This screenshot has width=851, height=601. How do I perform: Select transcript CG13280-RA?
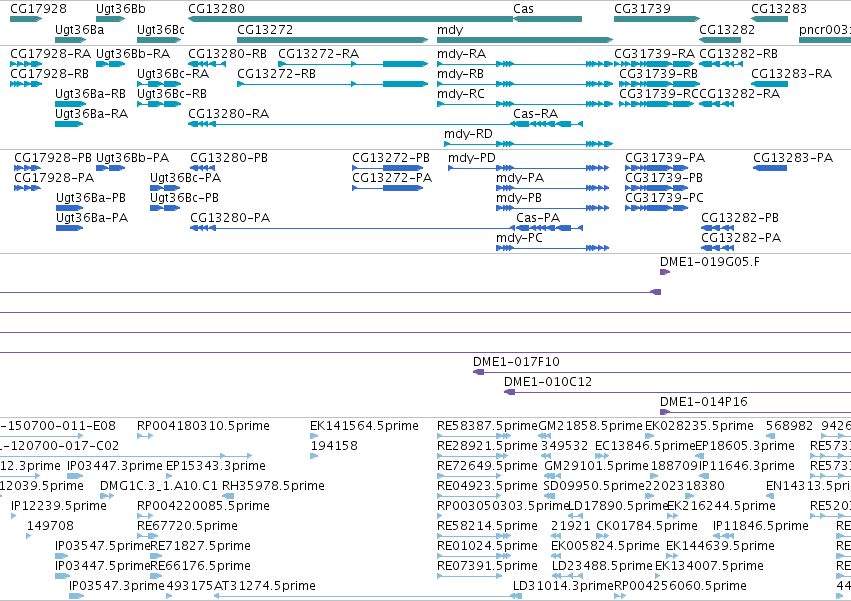point(228,114)
